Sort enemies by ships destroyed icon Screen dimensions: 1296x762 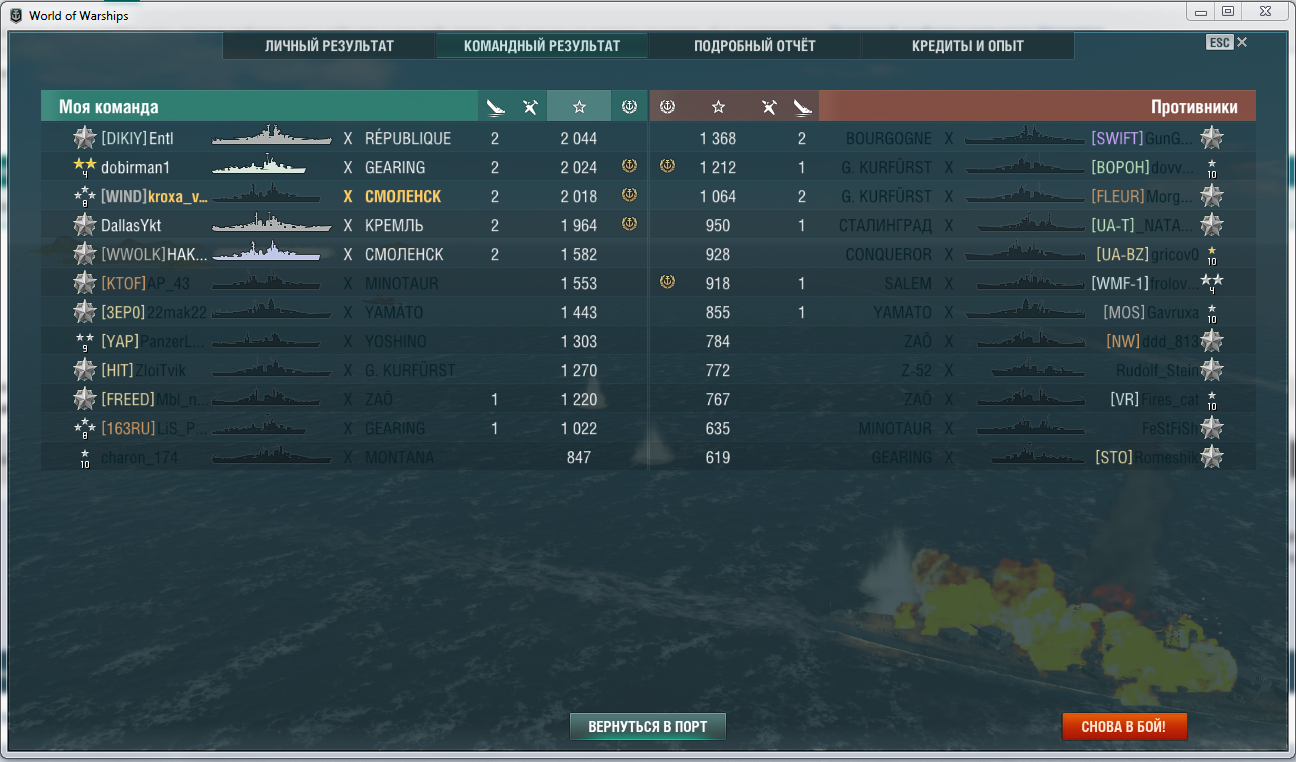tap(802, 107)
